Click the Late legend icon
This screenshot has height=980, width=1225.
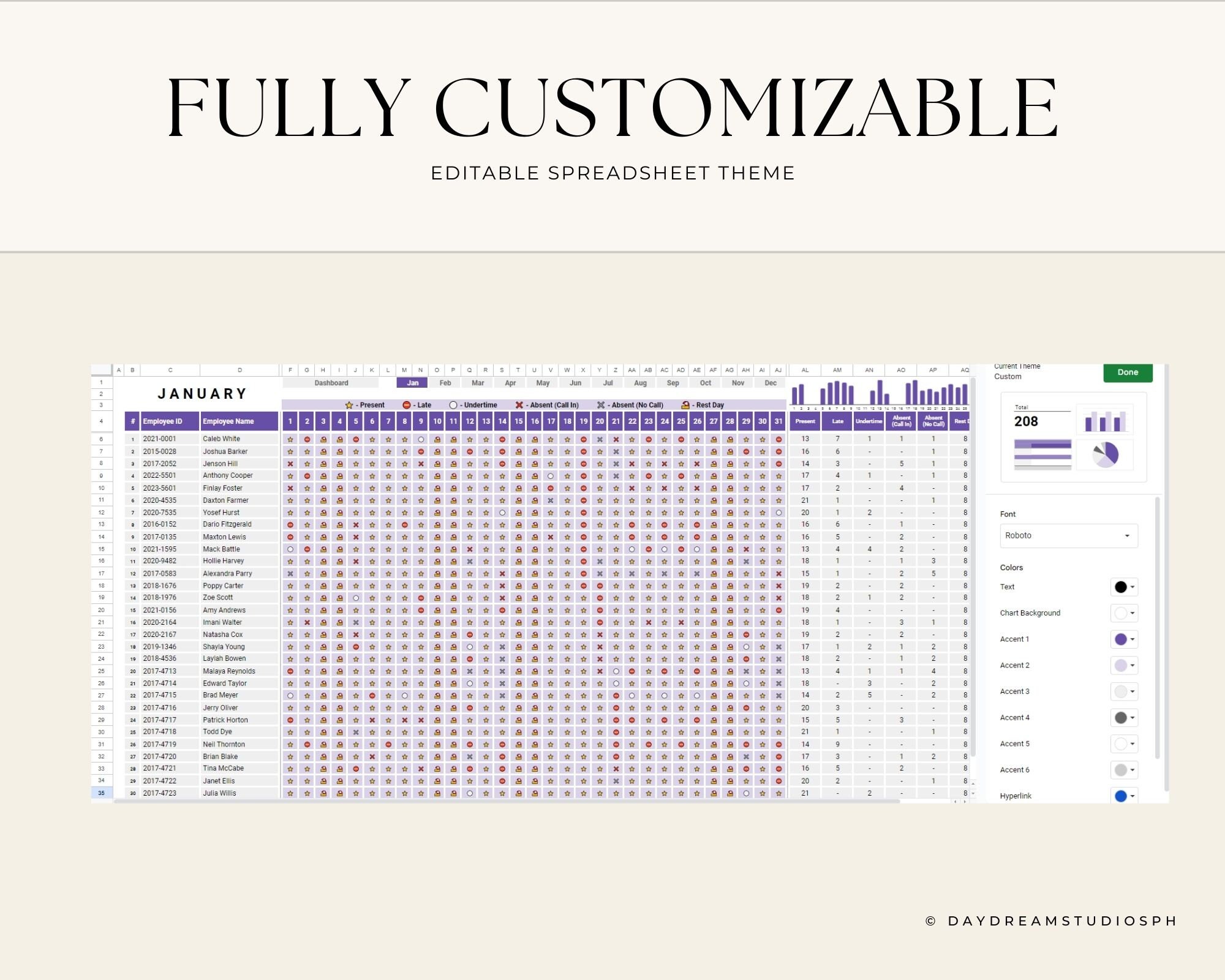click(406, 404)
